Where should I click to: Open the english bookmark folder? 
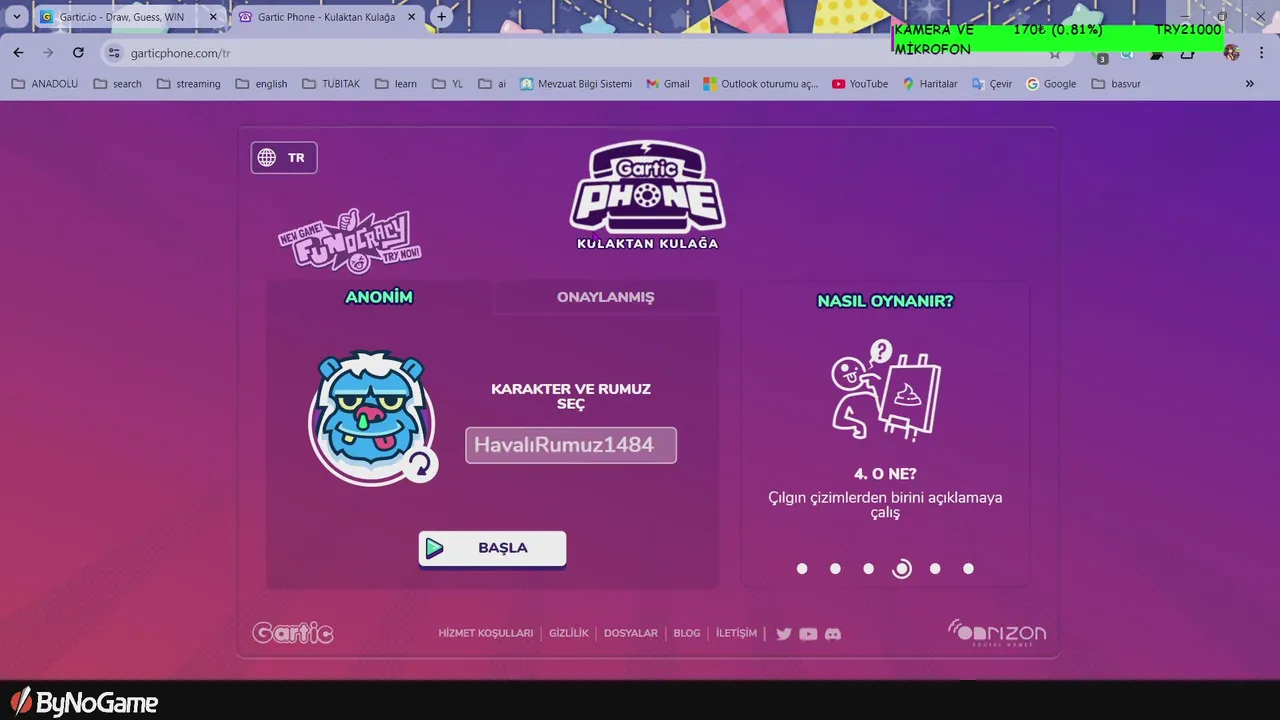coord(262,84)
